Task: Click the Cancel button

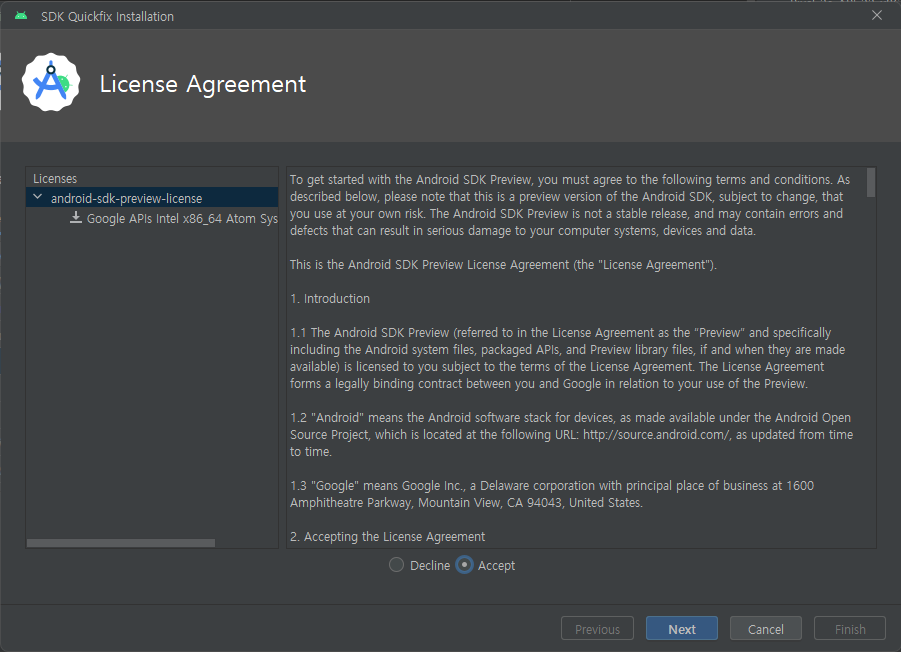Action: 765,628
